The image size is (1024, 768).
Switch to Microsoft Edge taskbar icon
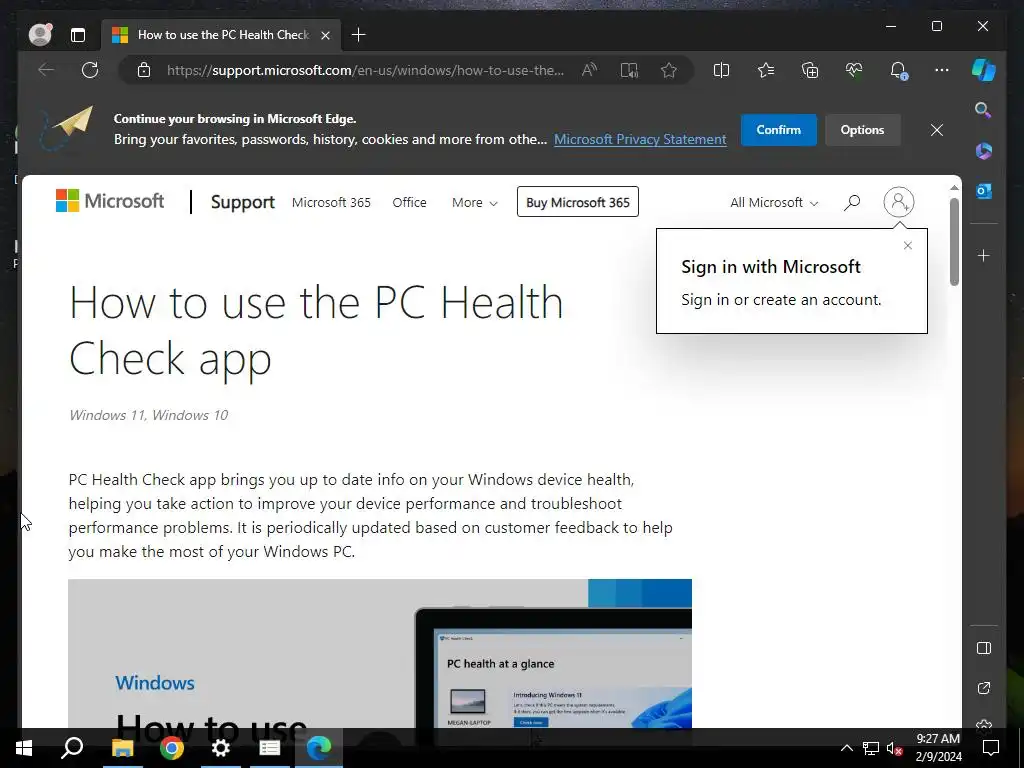point(319,748)
